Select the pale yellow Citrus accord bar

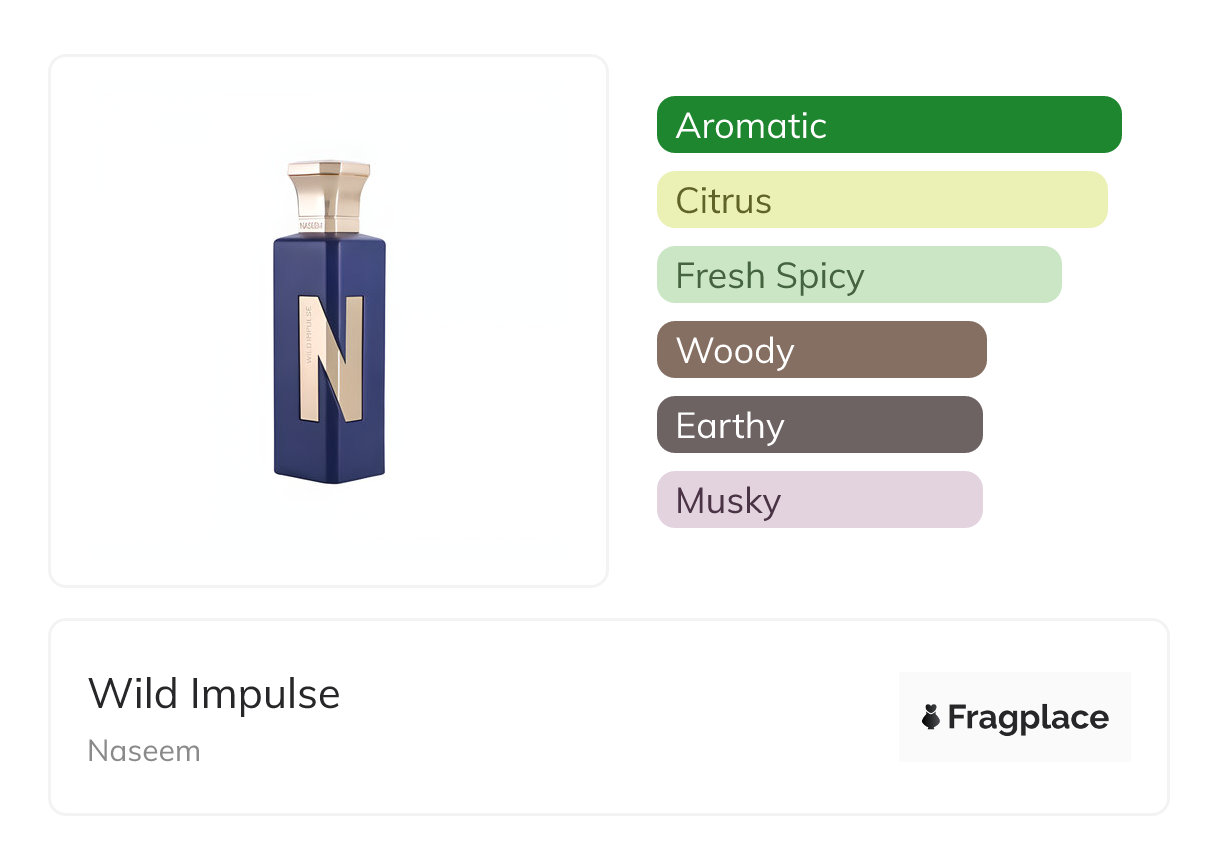coord(881,200)
